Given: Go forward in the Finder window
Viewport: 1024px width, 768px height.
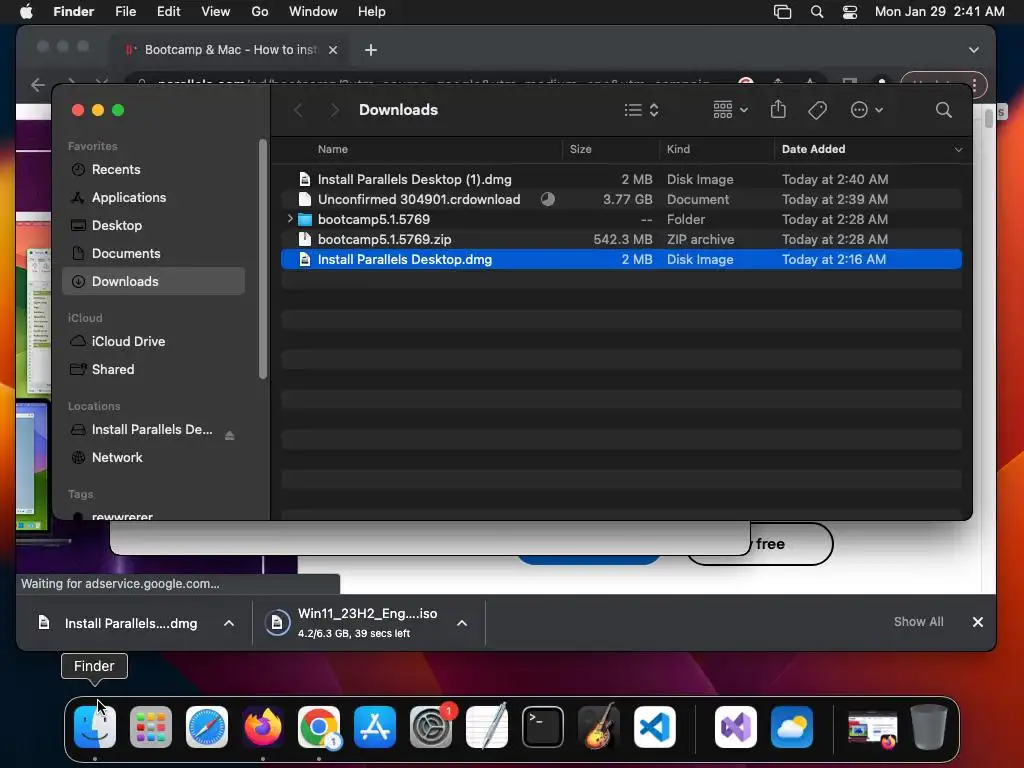Looking at the screenshot, I should (334, 110).
